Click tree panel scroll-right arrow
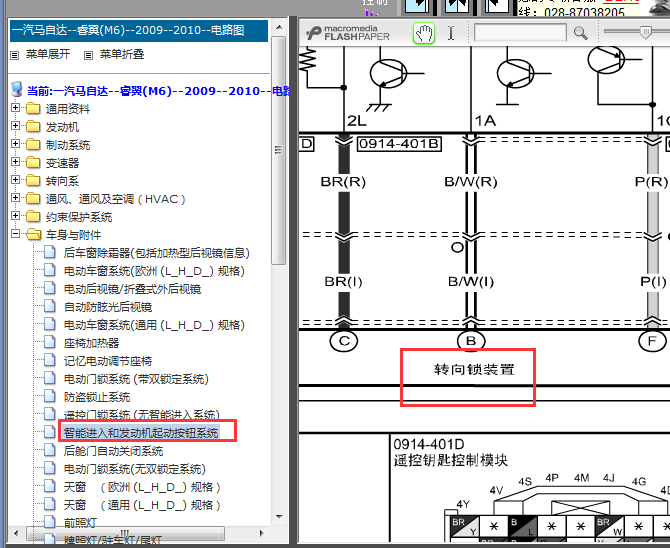 [262, 533]
